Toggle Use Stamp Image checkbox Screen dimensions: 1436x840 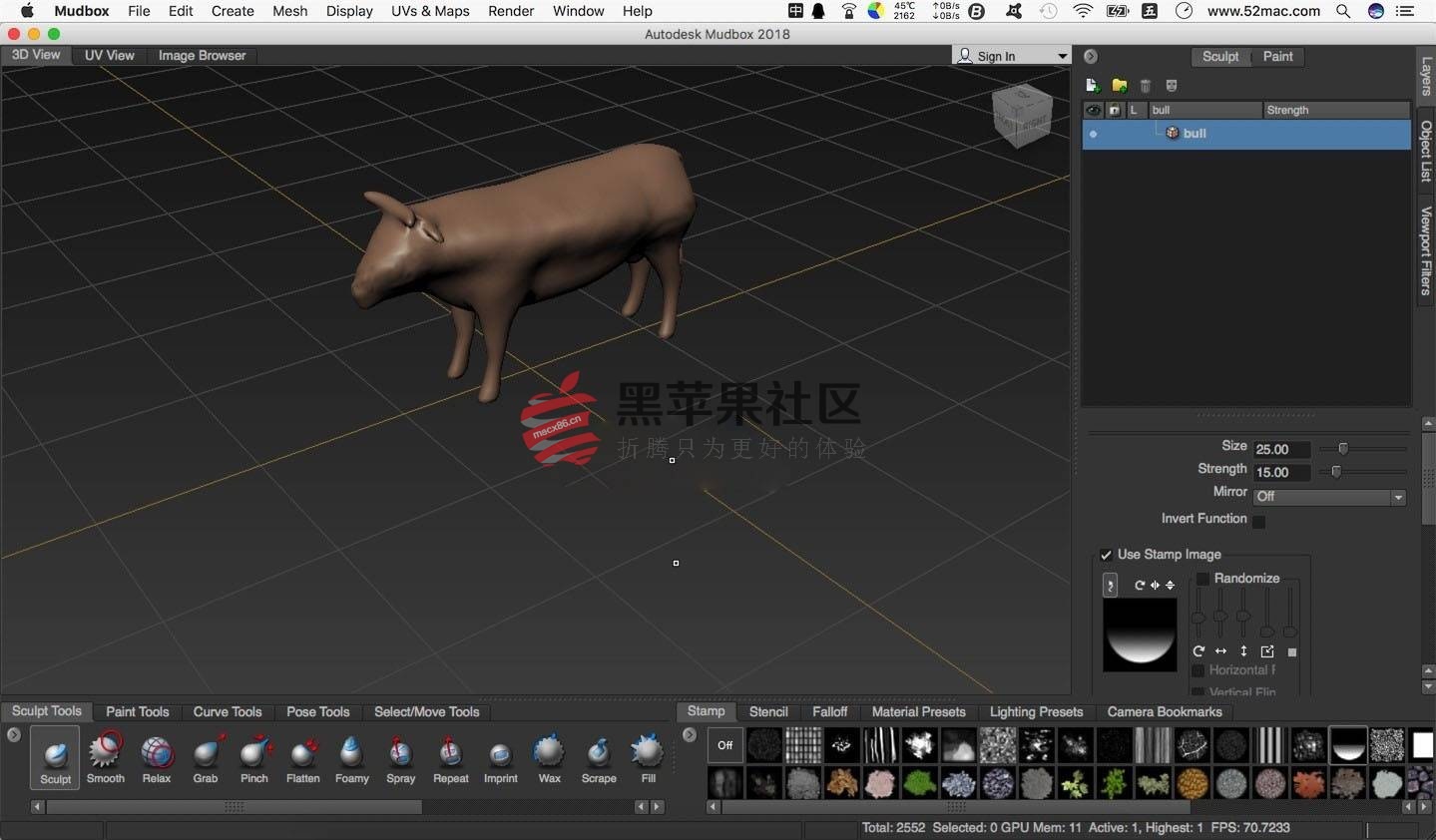pos(1106,555)
